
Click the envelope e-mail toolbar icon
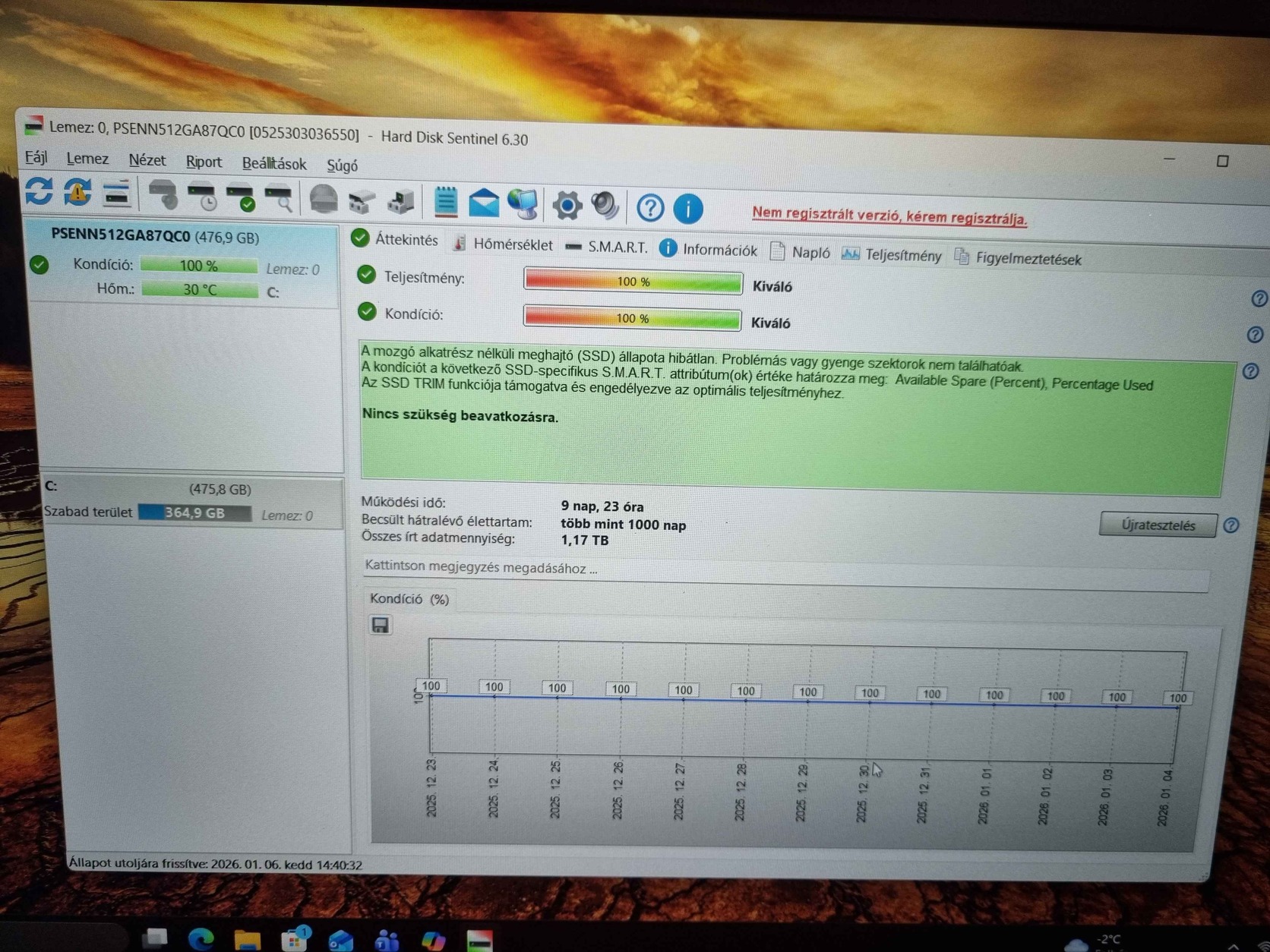coord(484,203)
